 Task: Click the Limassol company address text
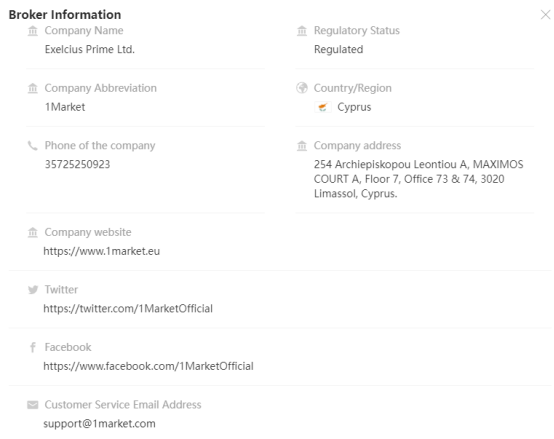[419, 179]
